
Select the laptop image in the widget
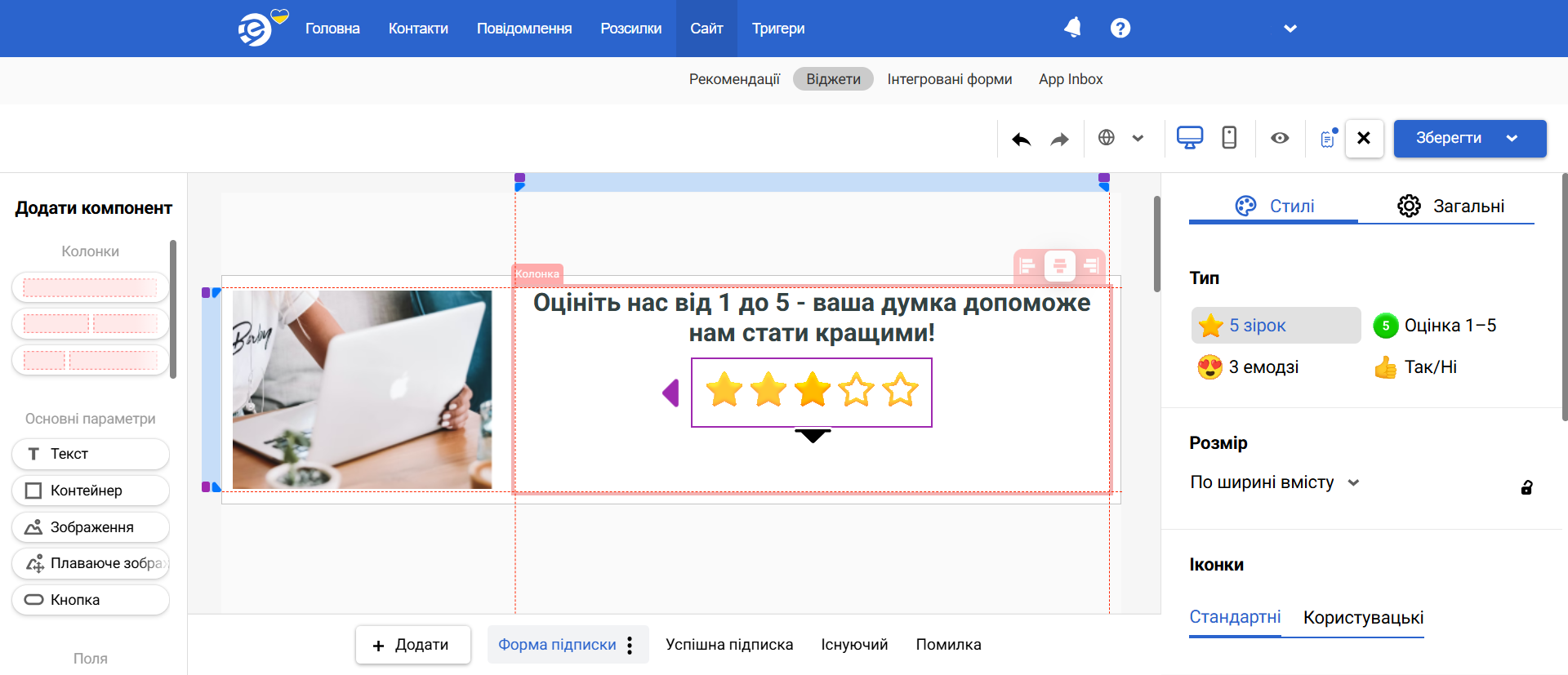click(x=362, y=389)
